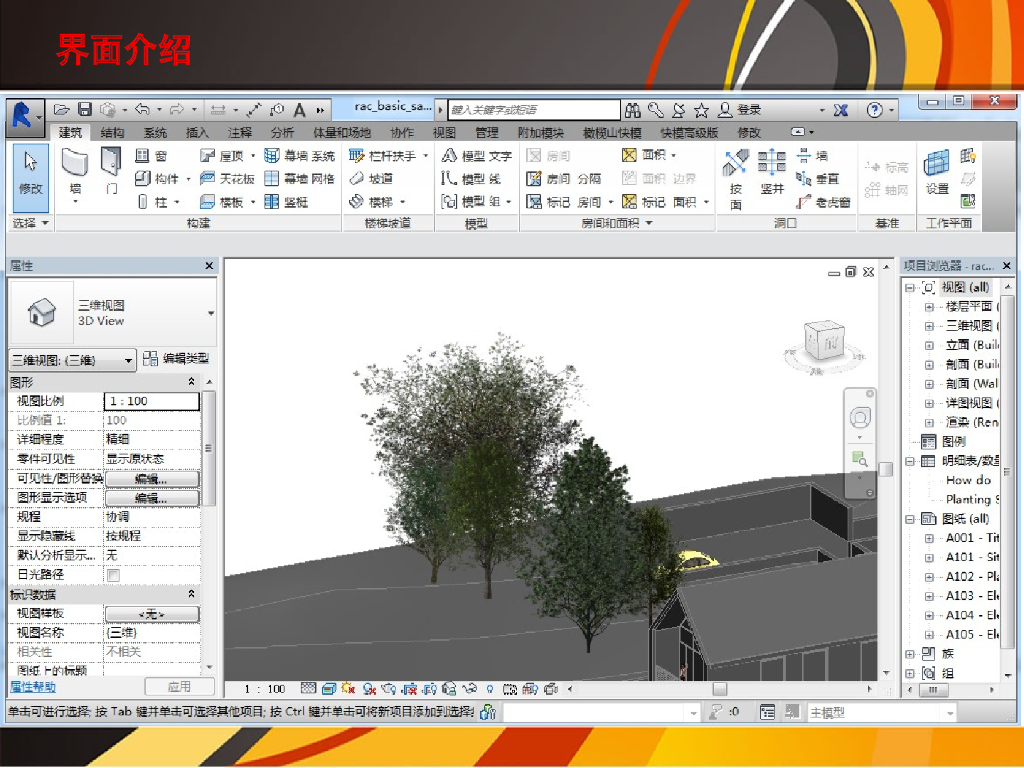
Task: Open the 注释 ribbon tab
Action: click(x=240, y=133)
